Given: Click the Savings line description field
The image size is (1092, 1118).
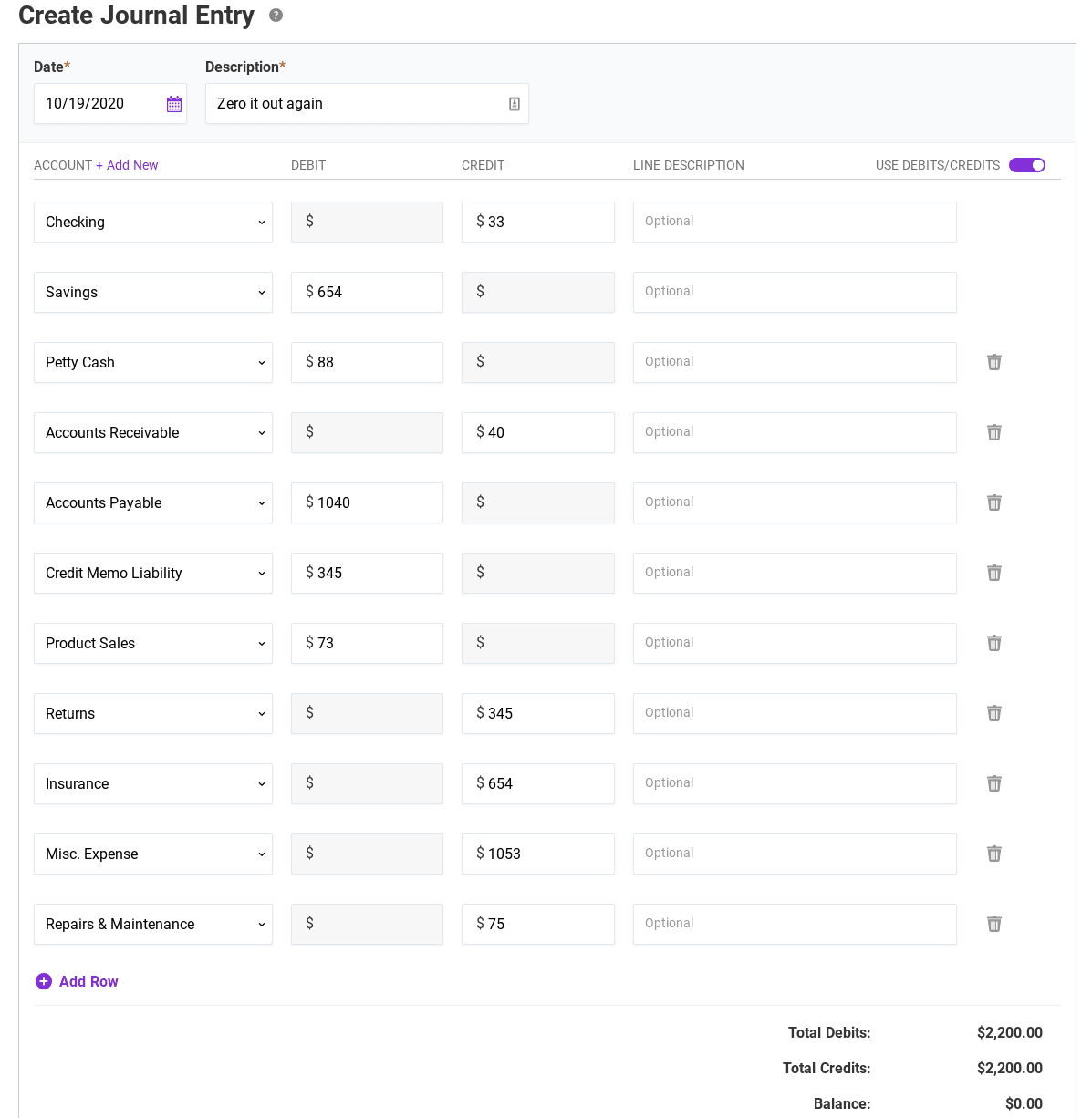Looking at the screenshot, I should pyautogui.click(x=795, y=293).
